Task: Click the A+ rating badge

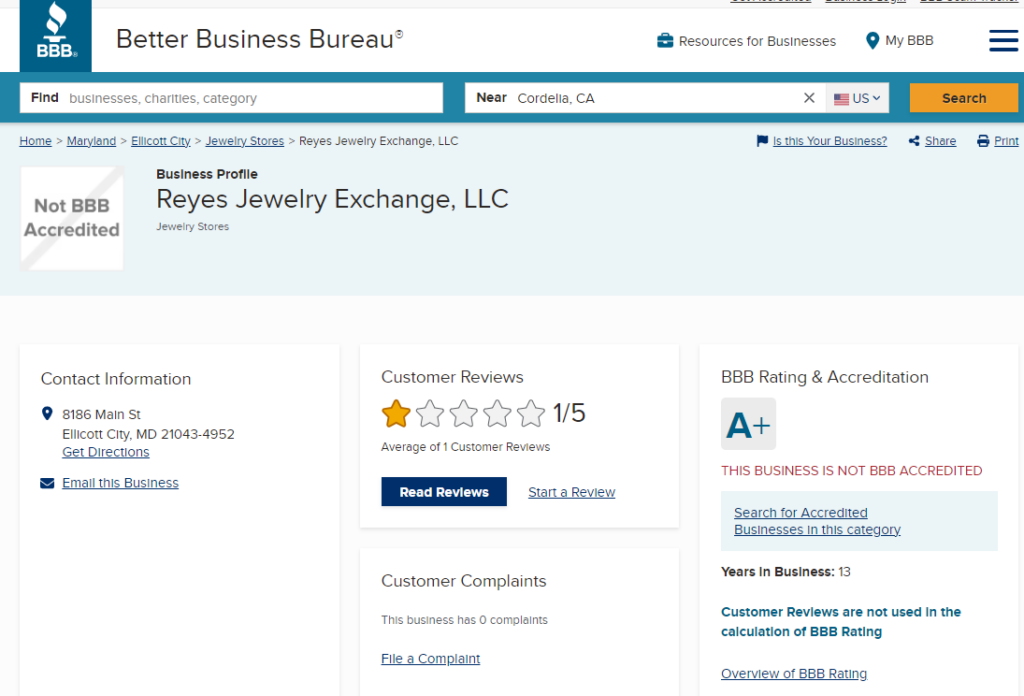Action: pyautogui.click(x=748, y=424)
